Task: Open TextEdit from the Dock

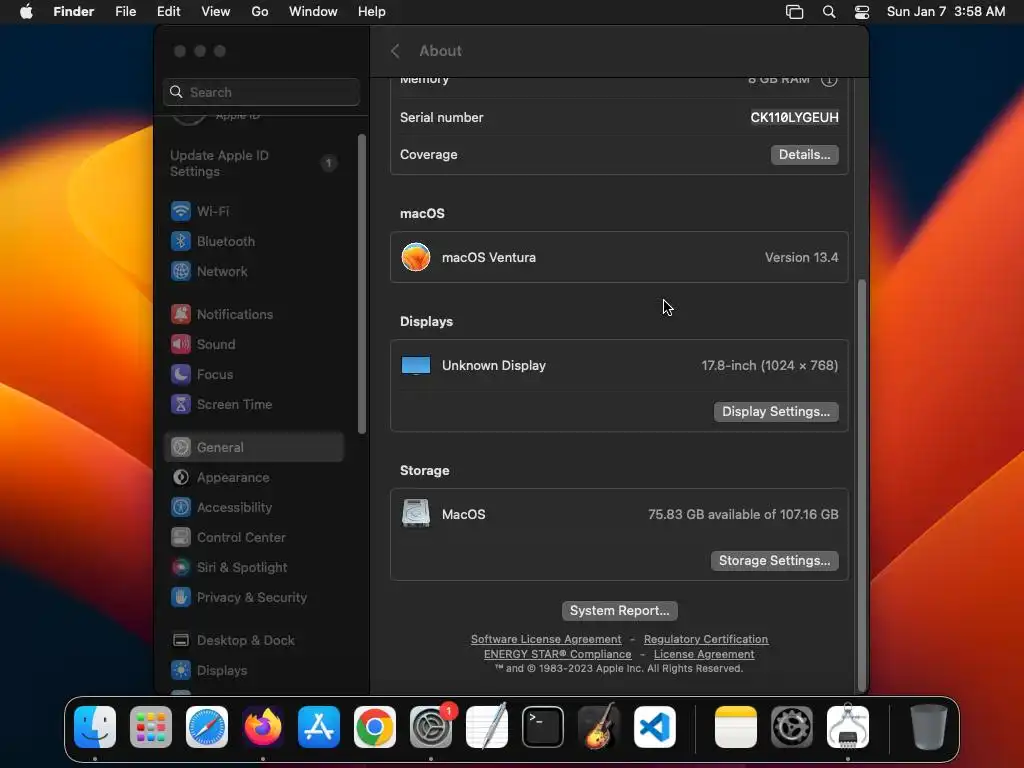Action: point(487,727)
